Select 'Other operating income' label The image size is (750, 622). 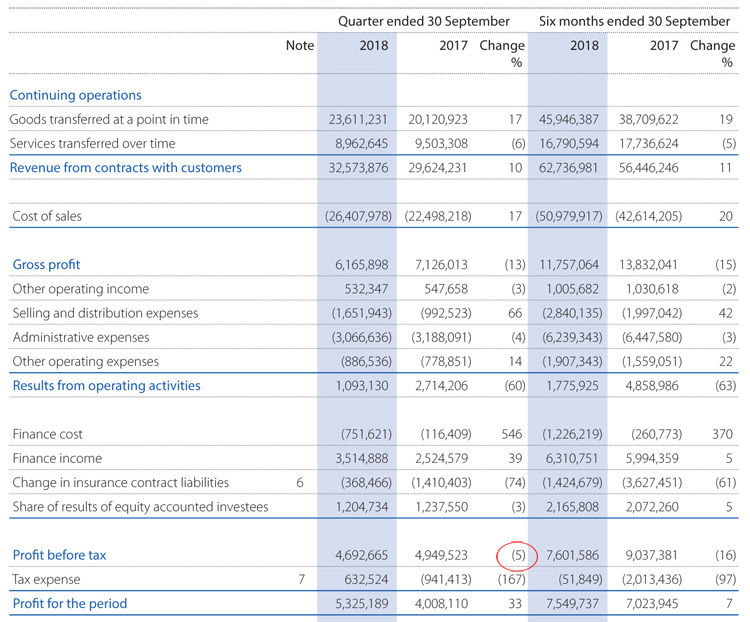pos(81,289)
